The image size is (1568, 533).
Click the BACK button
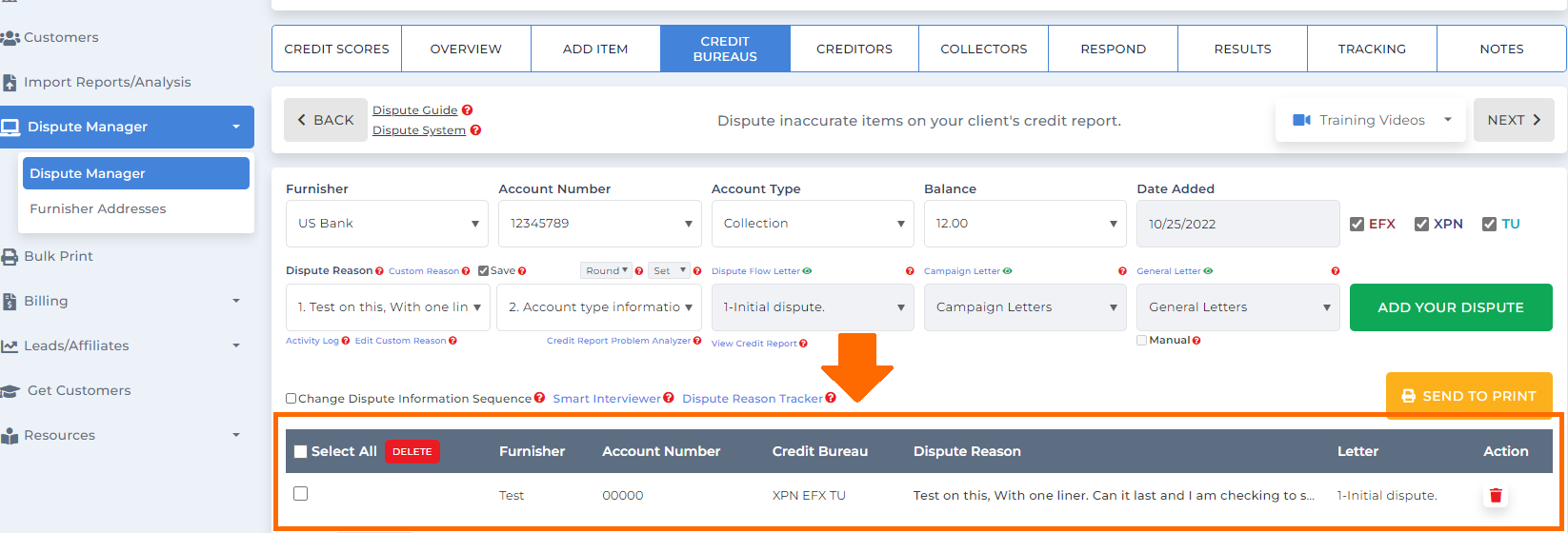coord(326,120)
